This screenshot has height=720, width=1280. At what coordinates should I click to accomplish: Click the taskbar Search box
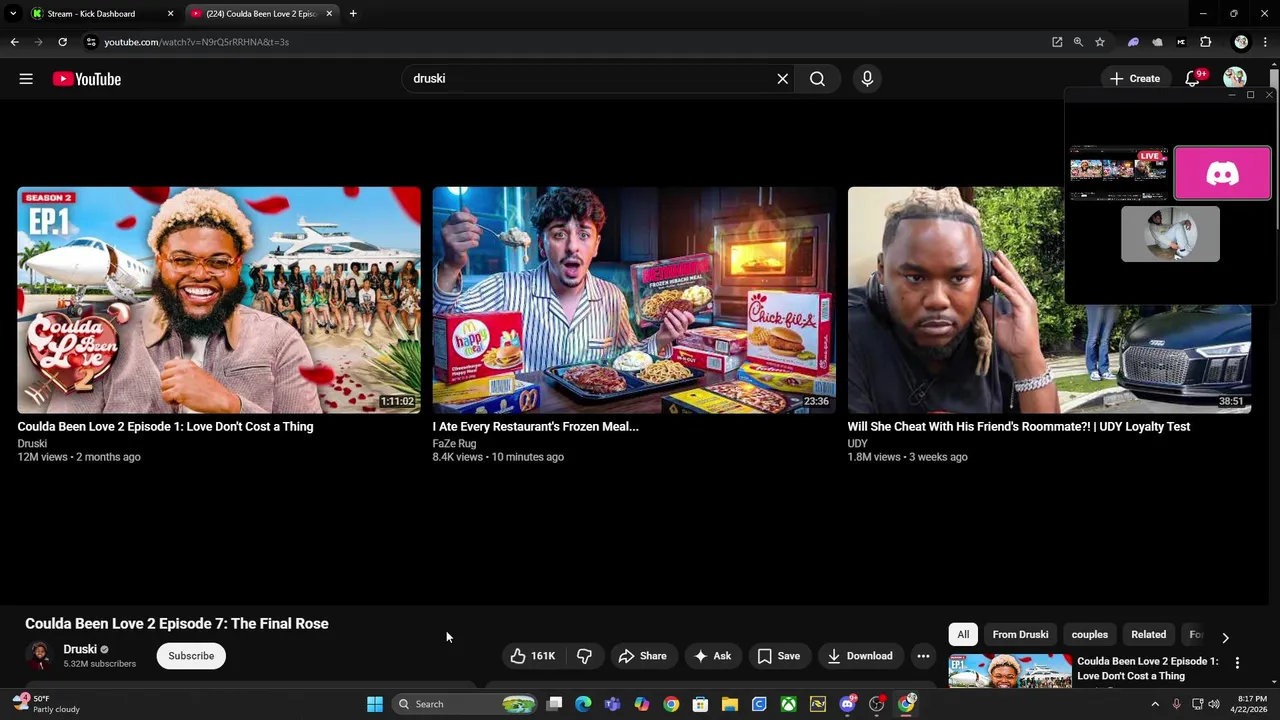(465, 704)
